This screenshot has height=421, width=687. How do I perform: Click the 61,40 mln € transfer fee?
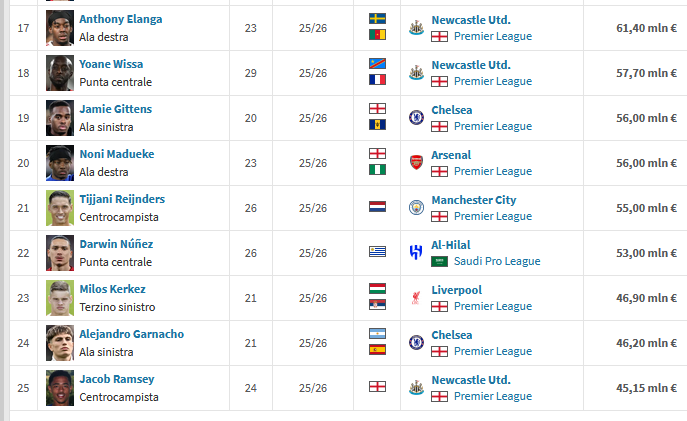point(646,28)
